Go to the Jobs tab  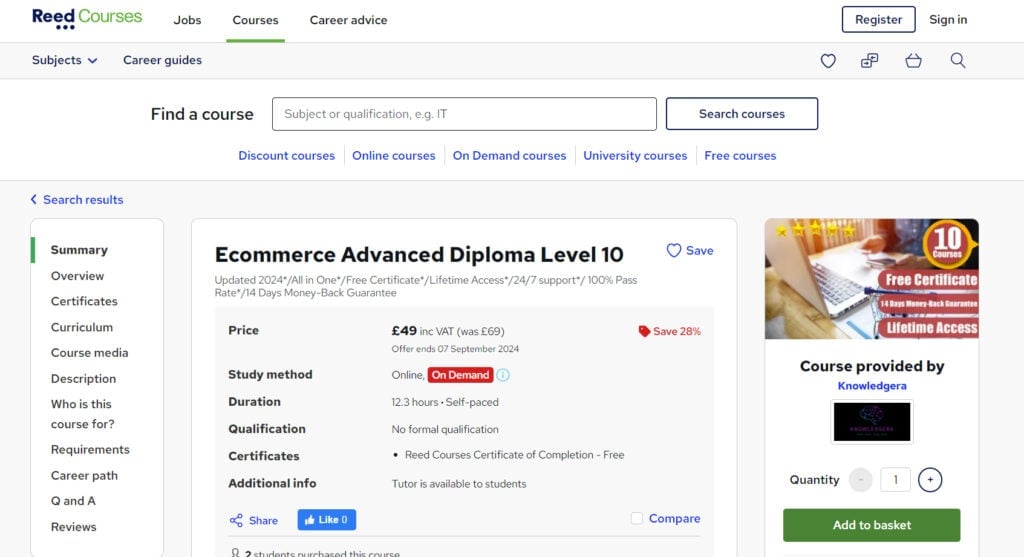click(x=187, y=20)
